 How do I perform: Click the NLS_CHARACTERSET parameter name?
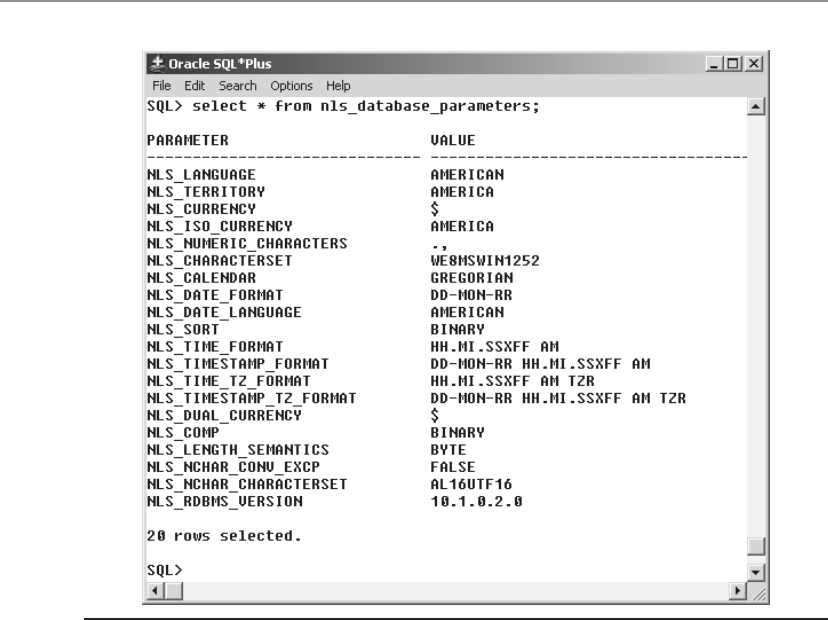coord(220,261)
